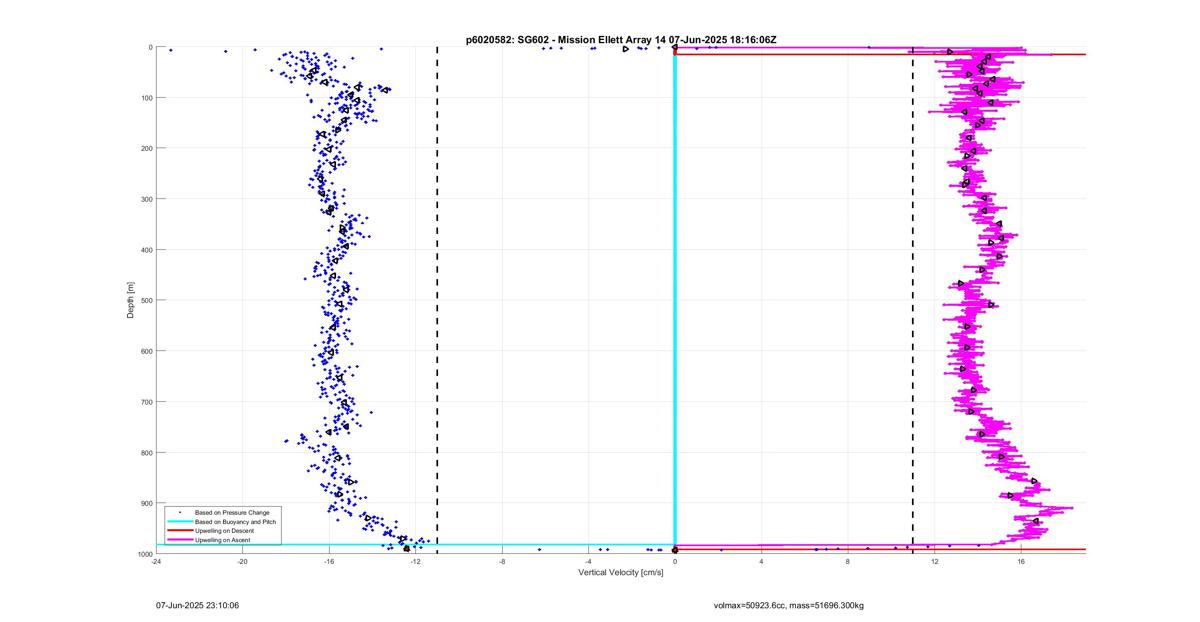
Task: Select legend entry 'Upwelling on Ascent'
Action: click(x=223, y=540)
